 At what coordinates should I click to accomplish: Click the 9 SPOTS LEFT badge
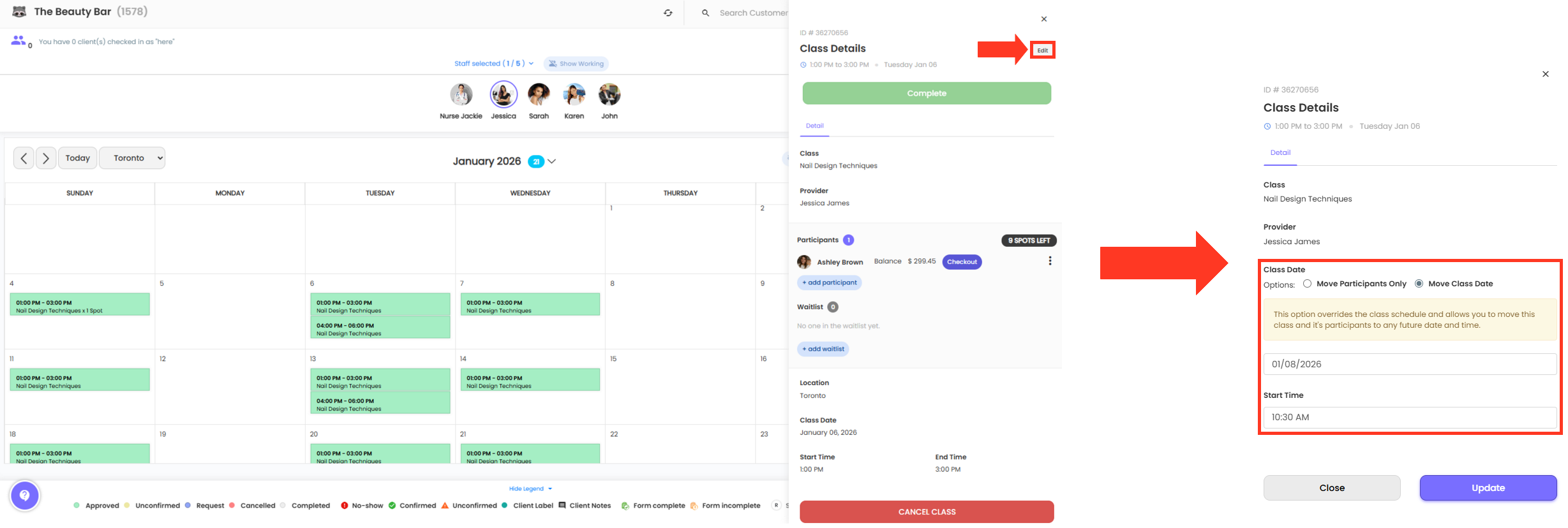1029,240
